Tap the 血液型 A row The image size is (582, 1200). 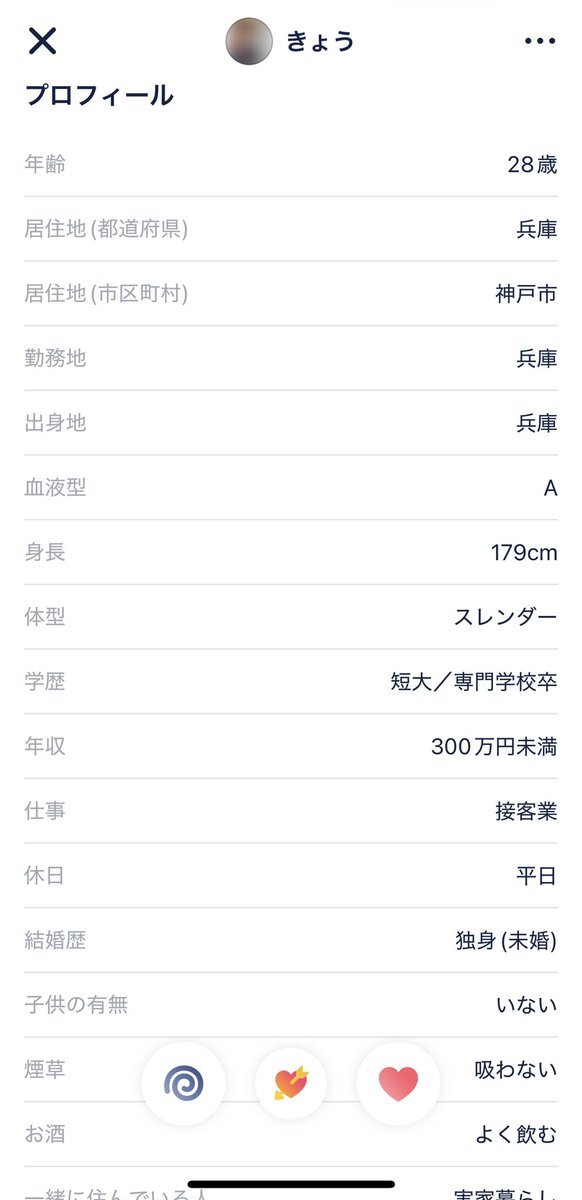point(291,488)
